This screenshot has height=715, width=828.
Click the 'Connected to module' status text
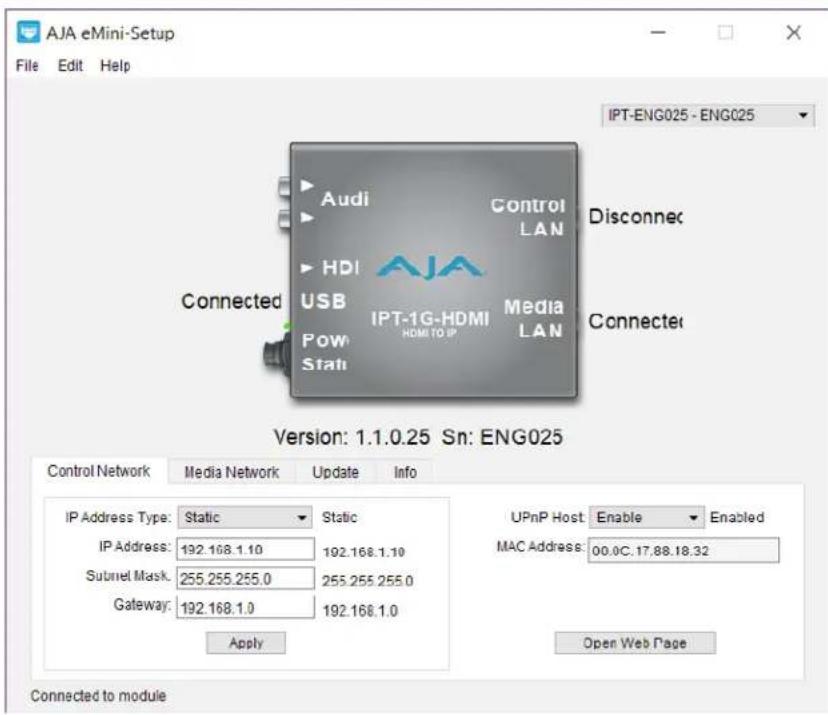(98, 696)
